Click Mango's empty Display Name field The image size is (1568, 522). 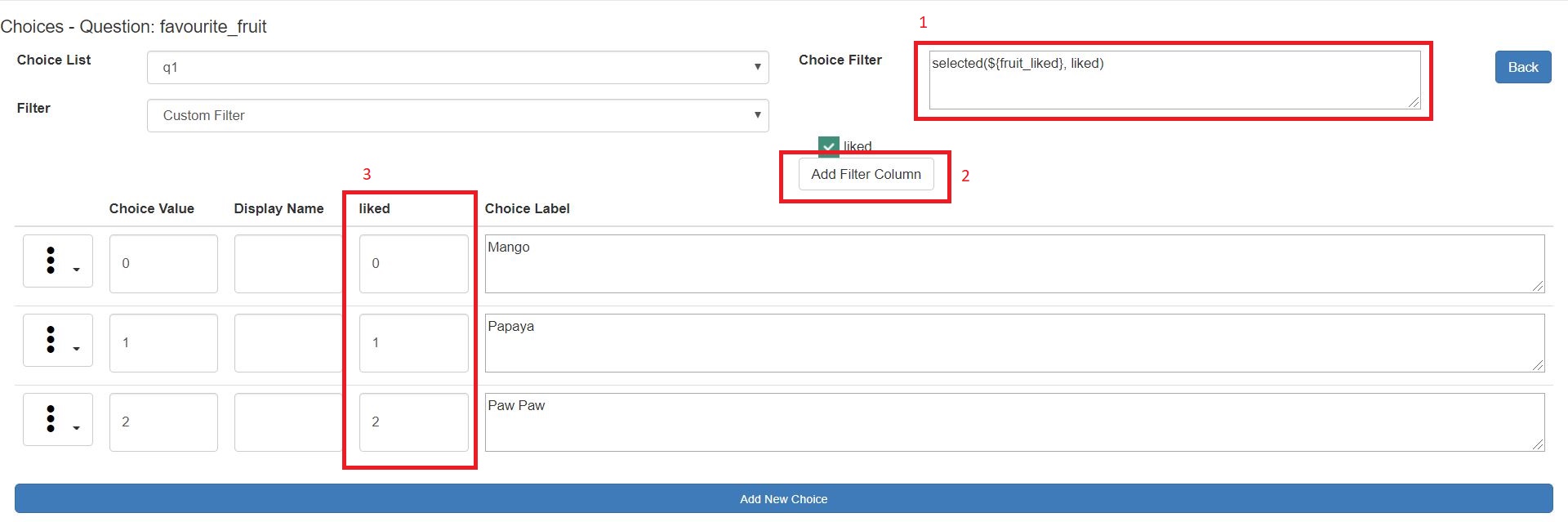[287, 263]
